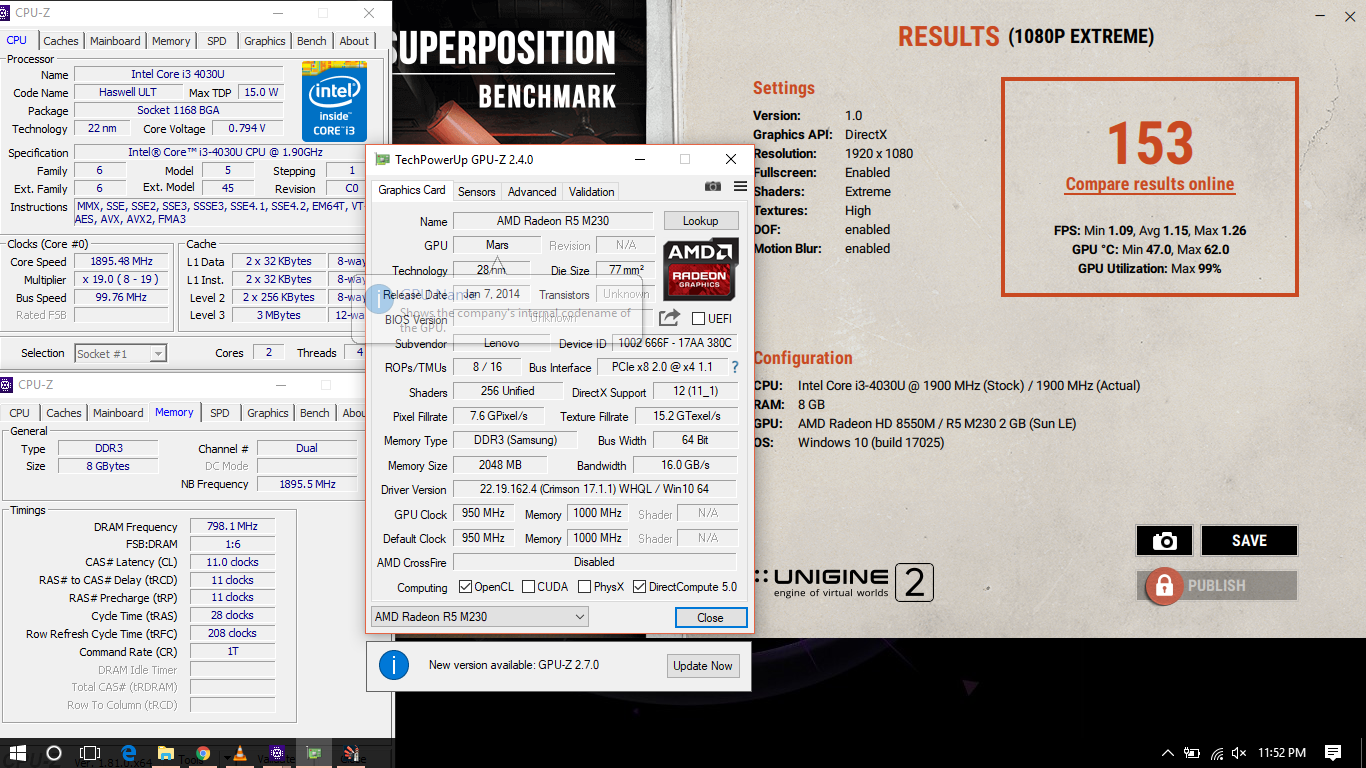Click the Intel inside Core i3 logo
Screen dimensions: 1366x768
334,101
